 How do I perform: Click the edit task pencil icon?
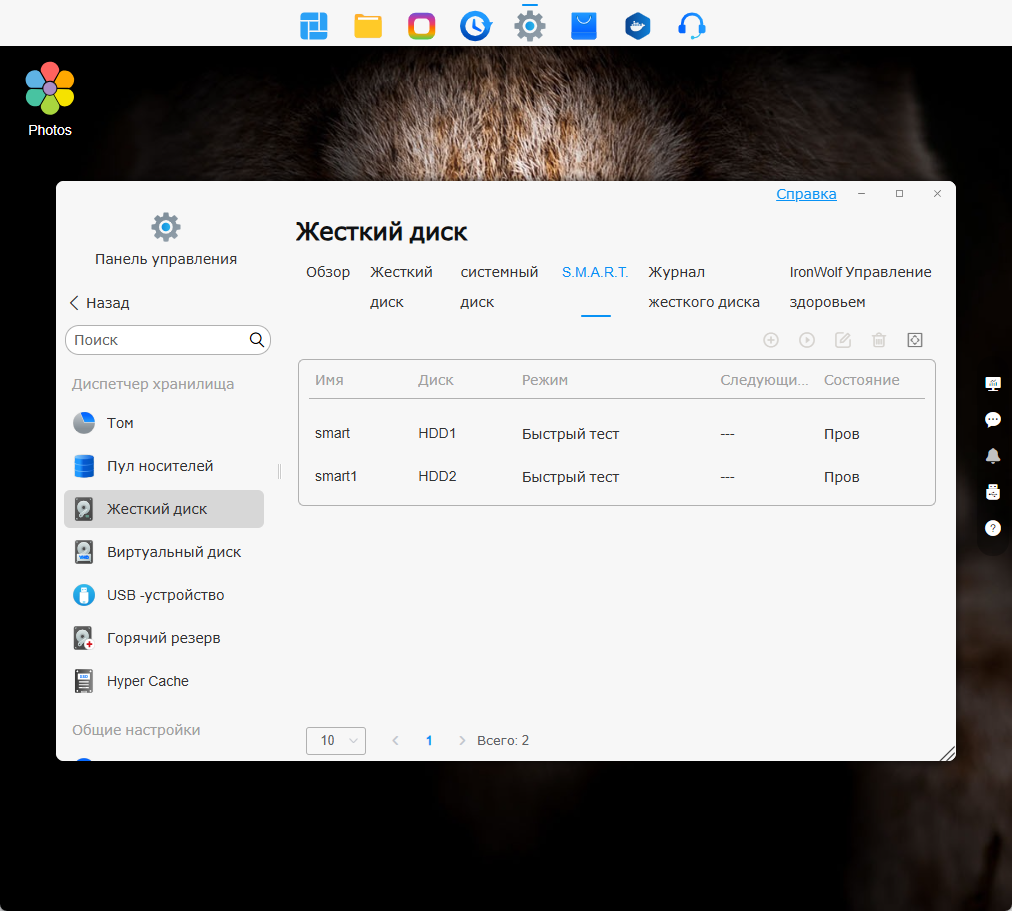click(x=843, y=340)
